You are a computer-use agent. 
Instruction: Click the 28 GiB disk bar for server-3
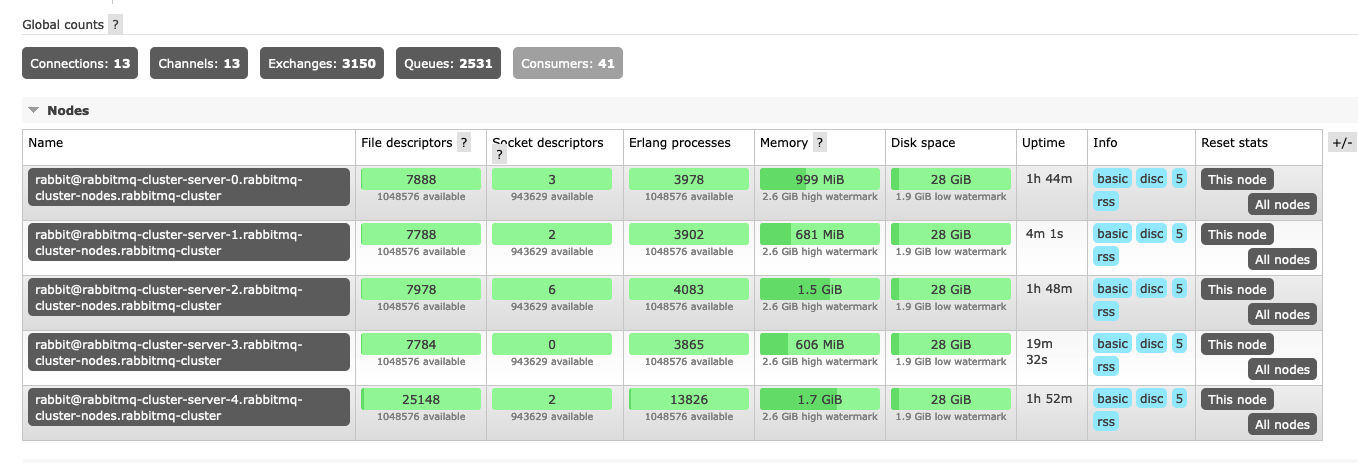(x=951, y=344)
